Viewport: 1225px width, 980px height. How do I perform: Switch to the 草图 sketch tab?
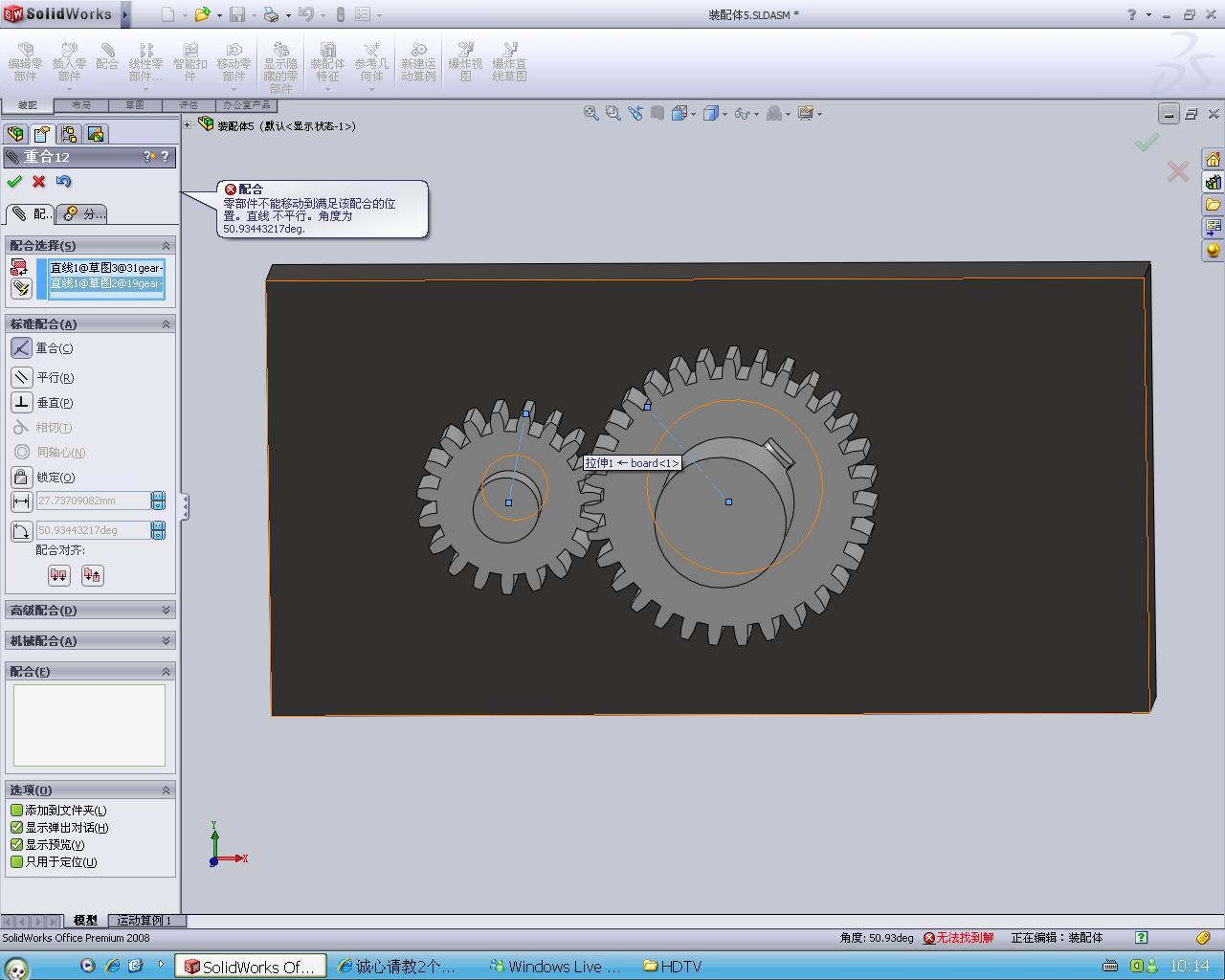click(135, 105)
